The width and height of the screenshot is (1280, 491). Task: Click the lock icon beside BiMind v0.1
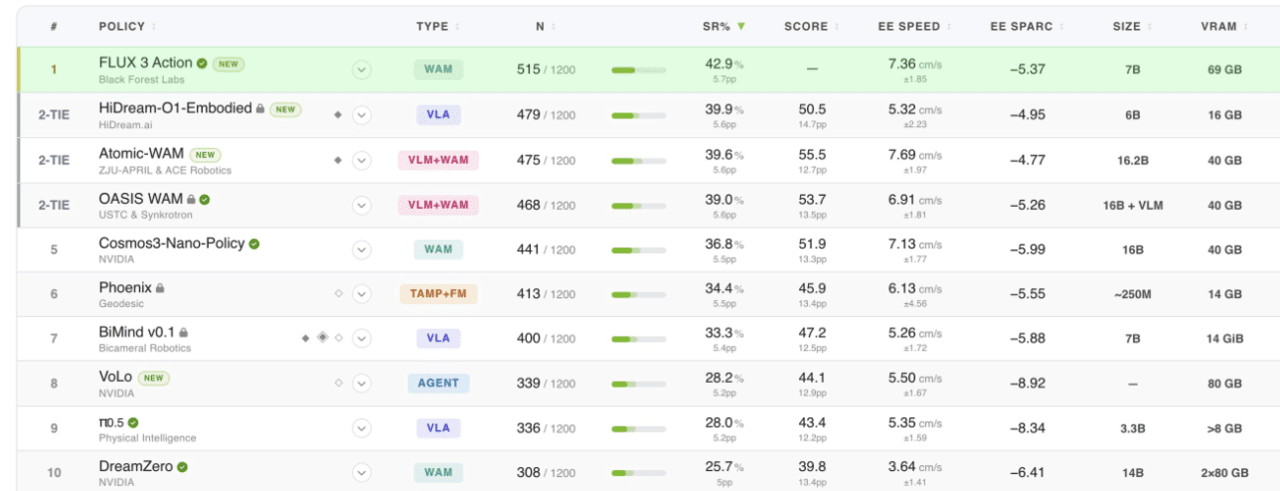(184, 332)
